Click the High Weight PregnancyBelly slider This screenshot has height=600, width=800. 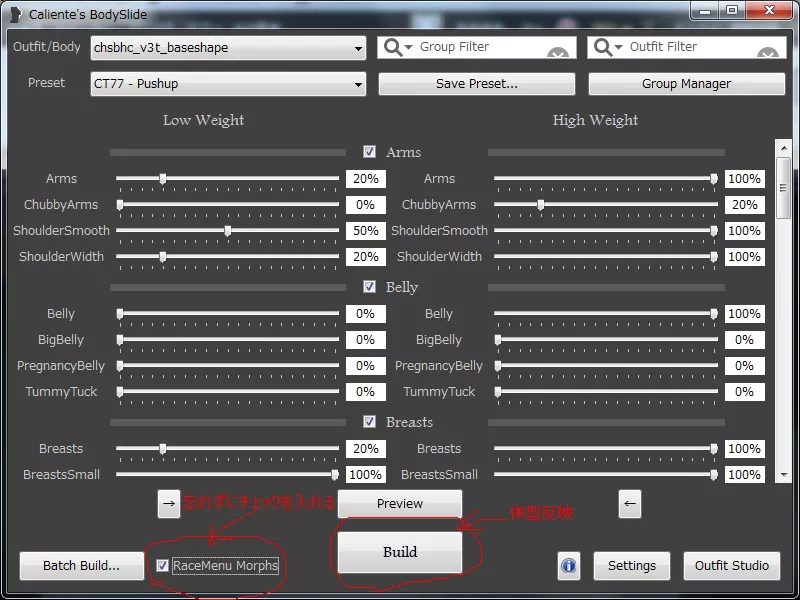606,365
